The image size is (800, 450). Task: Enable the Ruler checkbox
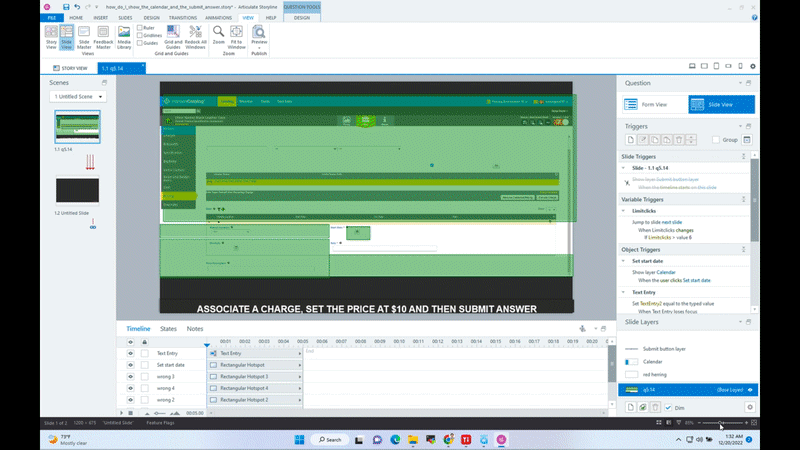tap(137, 27)
